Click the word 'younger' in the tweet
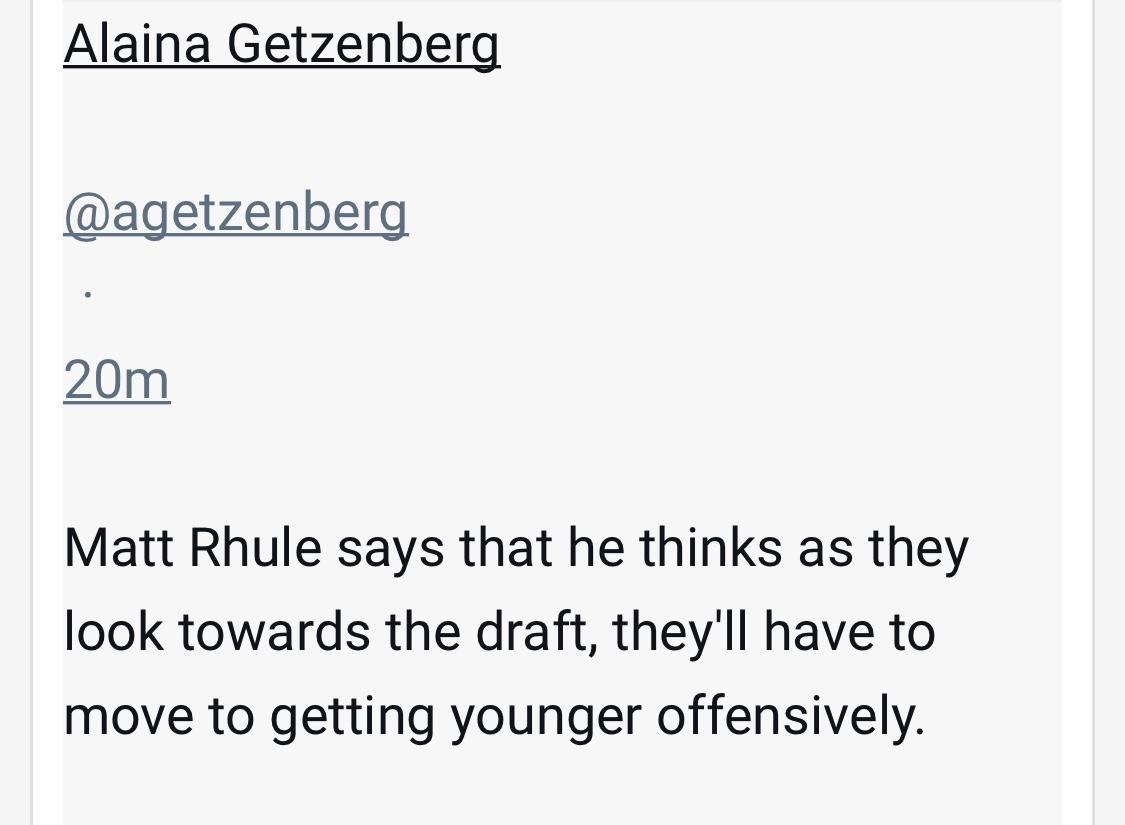Screen dimensions: 1125x825 click(545, 717)
